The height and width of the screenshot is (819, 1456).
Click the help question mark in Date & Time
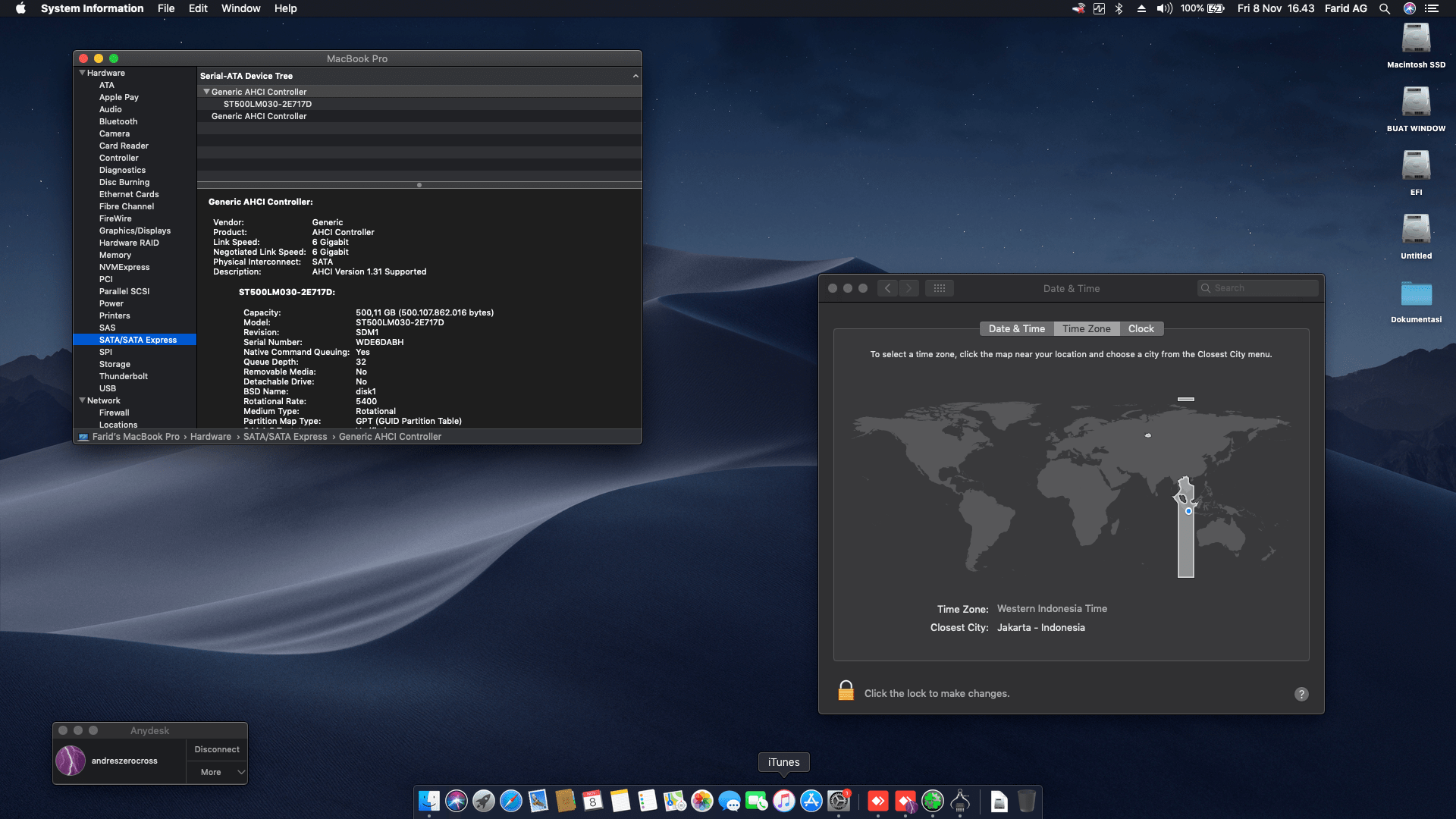click(x=1301, y=694)
